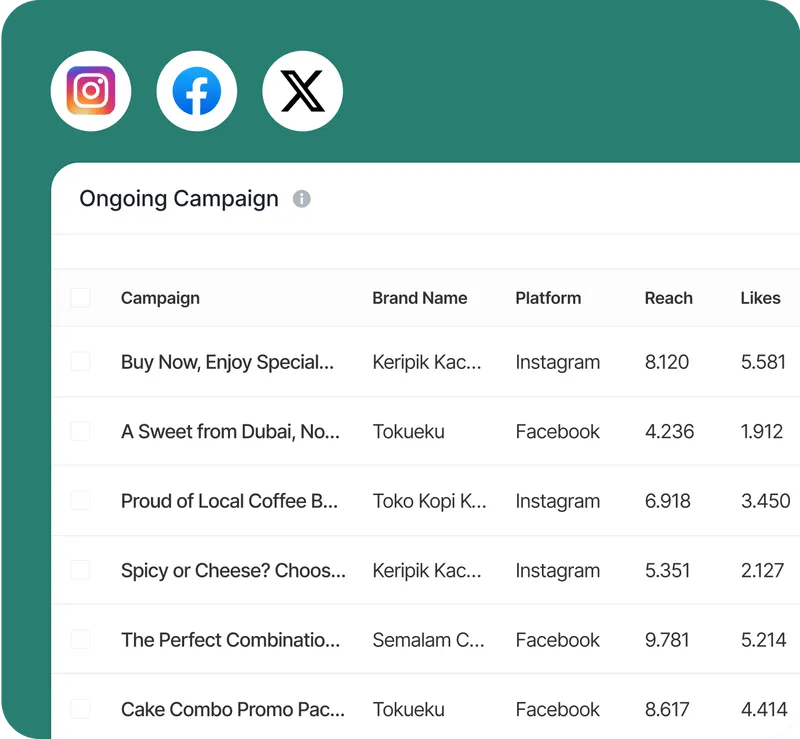Check the Proud of Local Coffee row
Screen dimensions: 800x739
pyautogui.click(x=81, y=501)
